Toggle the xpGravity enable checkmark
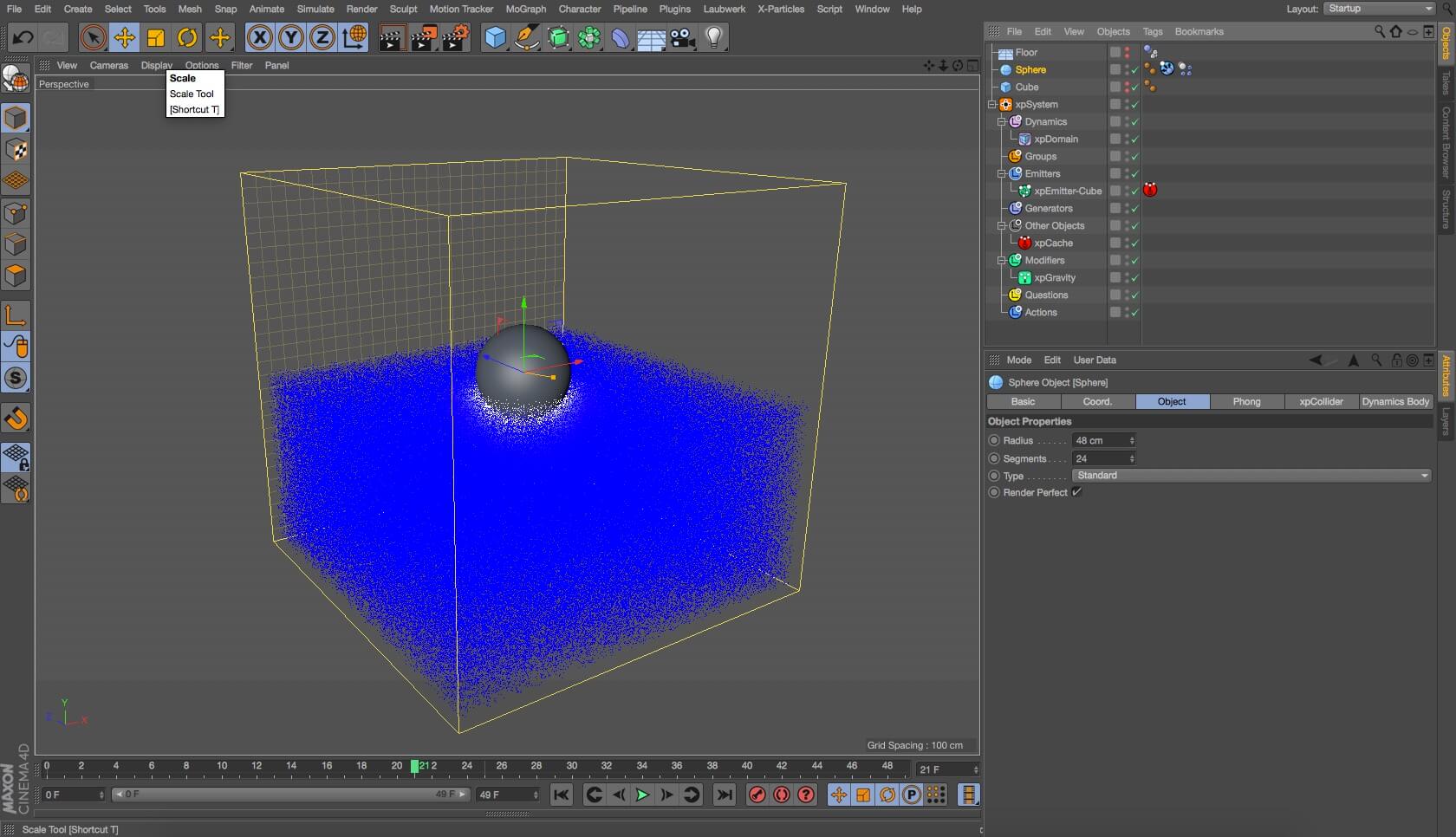The image size is (1456, 837). (1134, 278)
